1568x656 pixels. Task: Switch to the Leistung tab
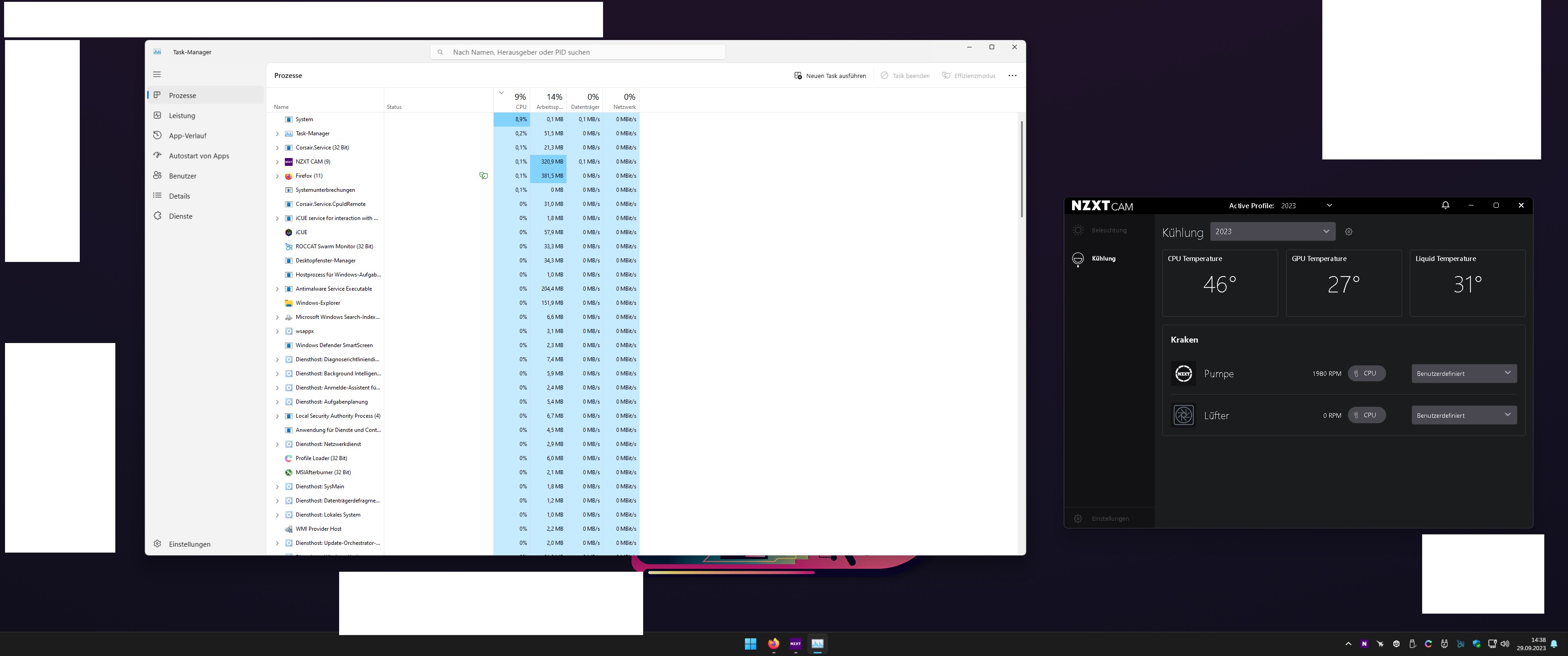[182, 116]
